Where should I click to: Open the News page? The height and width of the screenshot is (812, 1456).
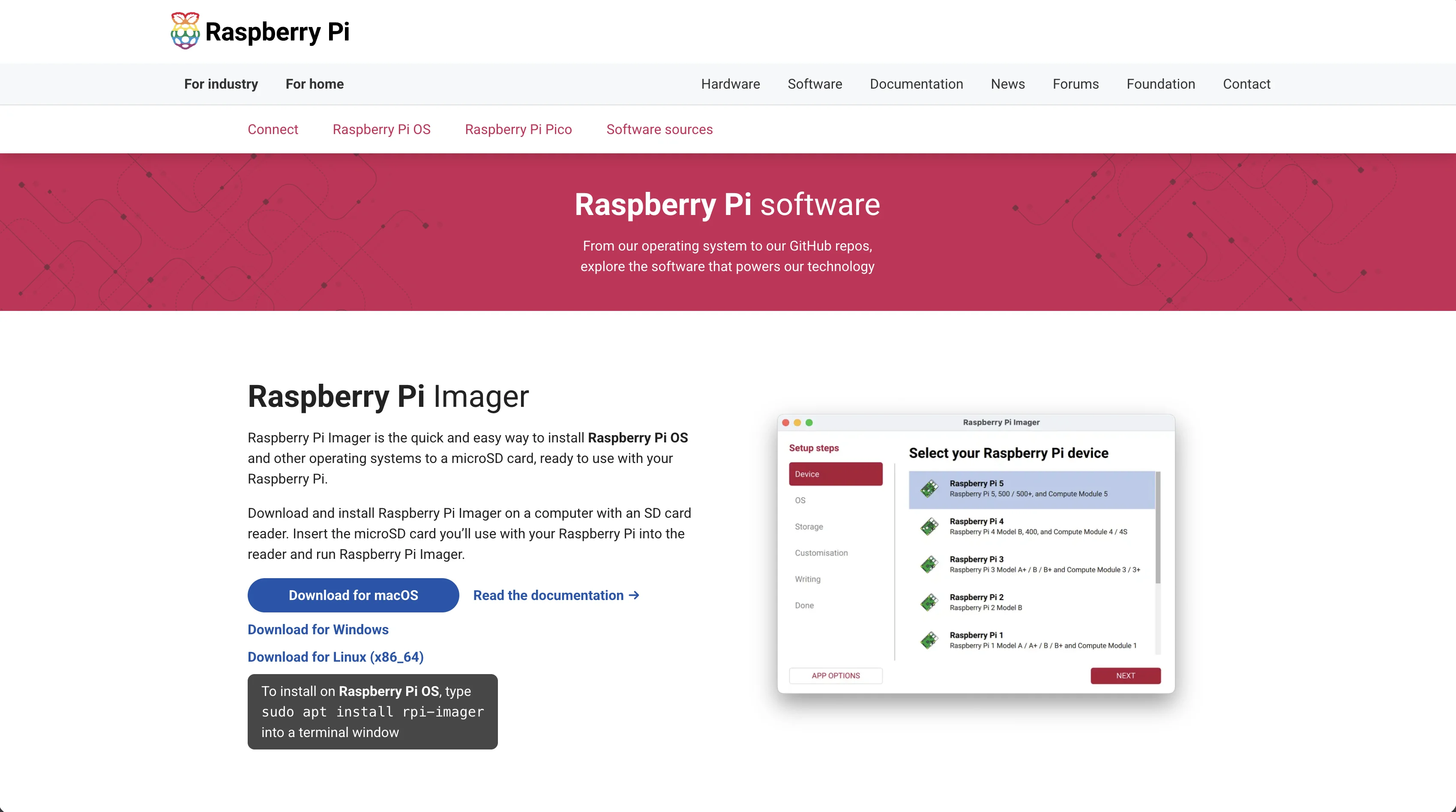pyautogui.click(x=1008, y=84)
